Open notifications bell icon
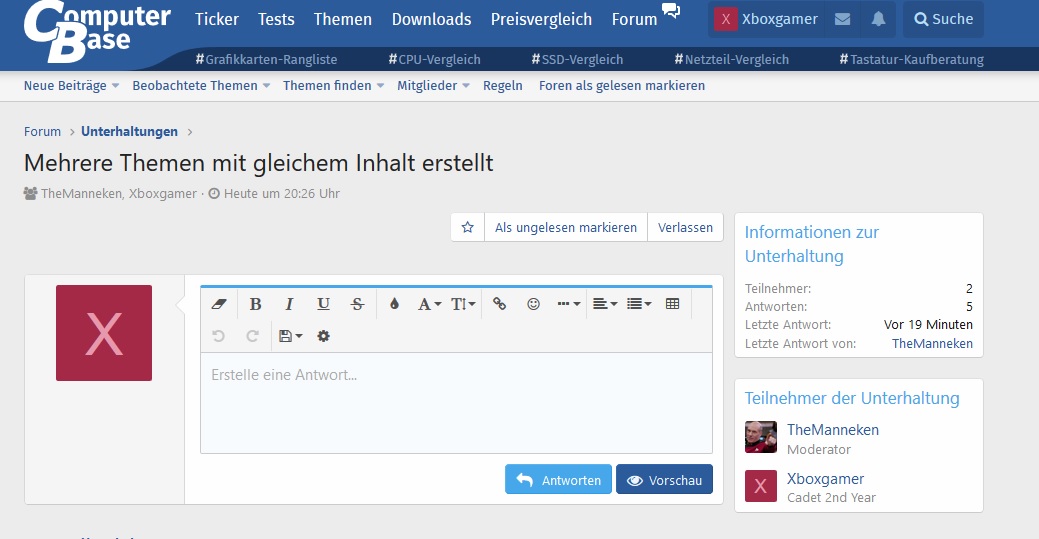Image resolution: width=1039 pixels, height=539 pixels. point(878,19)
